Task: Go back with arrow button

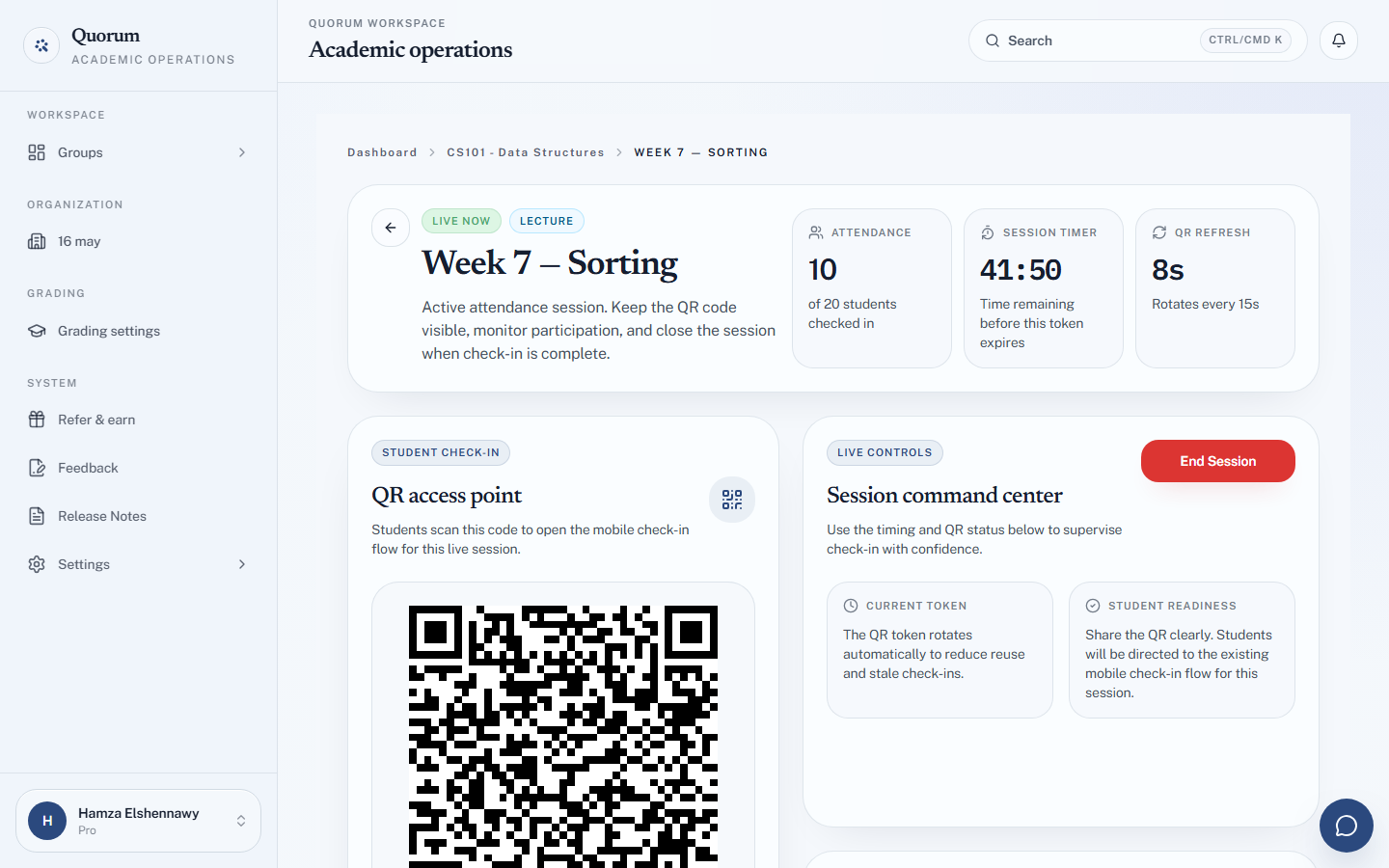Action: pyautogui.click(x=391, y=228)
